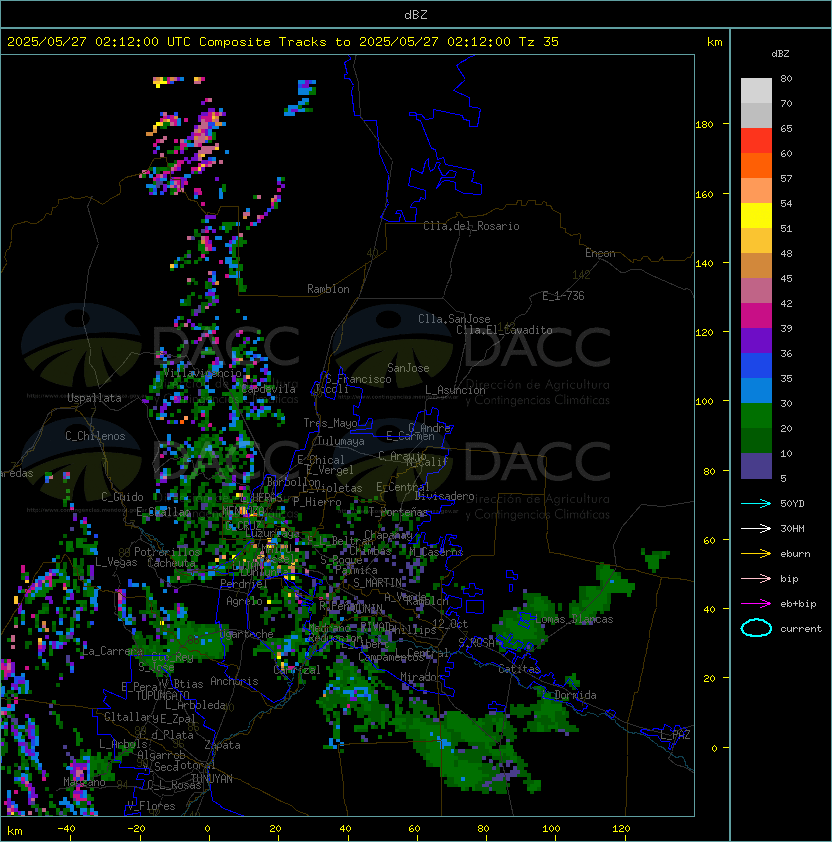Click the 'Villavicencio' map label
Screen dimensions: 832x842
202,373
